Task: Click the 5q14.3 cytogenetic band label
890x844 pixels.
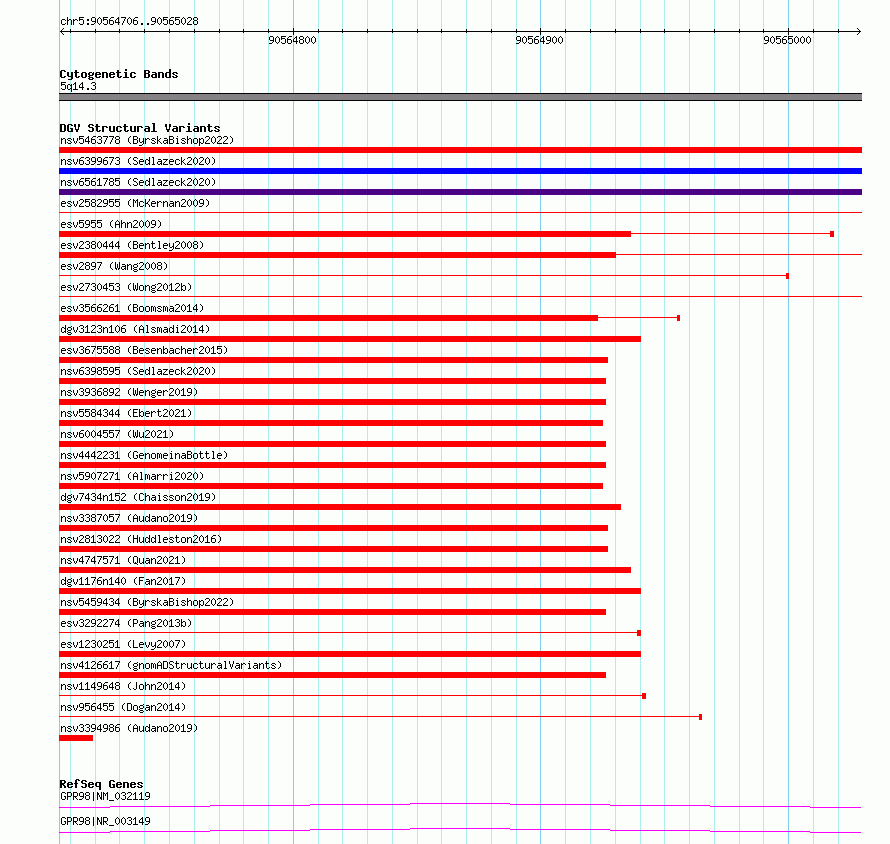Action: [x=78, y=86]
